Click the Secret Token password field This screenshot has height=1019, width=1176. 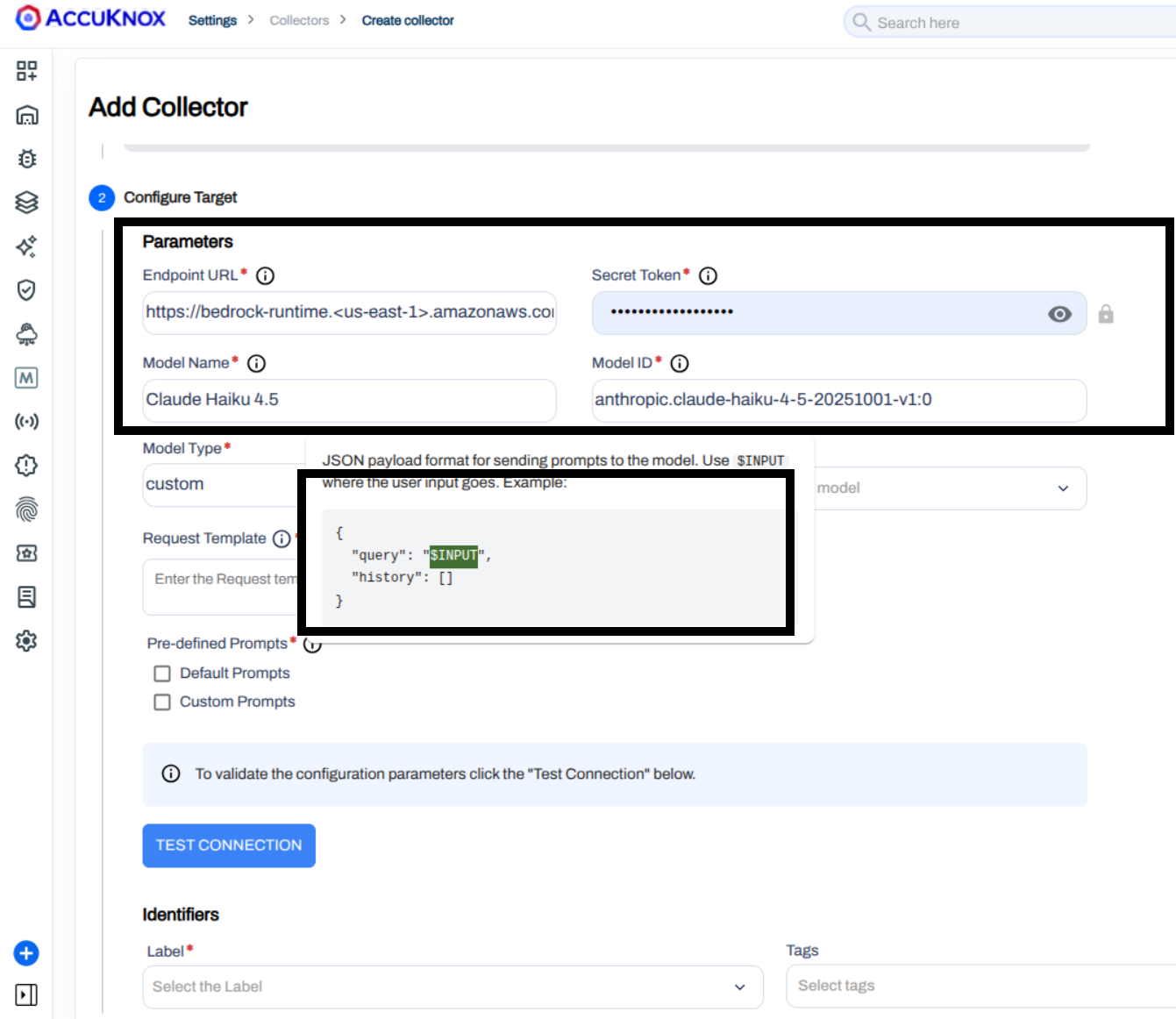coord(839,313)
